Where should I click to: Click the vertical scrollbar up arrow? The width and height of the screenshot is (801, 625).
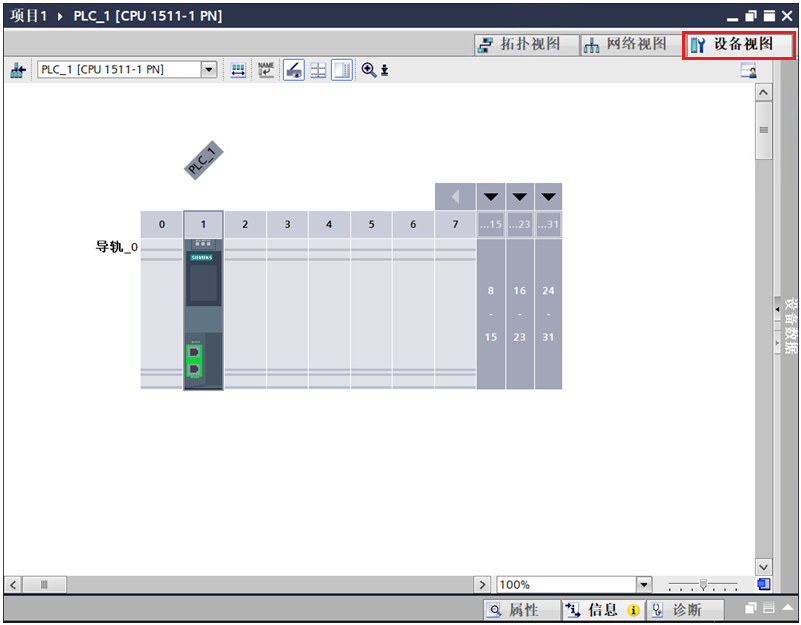point(764,92)
